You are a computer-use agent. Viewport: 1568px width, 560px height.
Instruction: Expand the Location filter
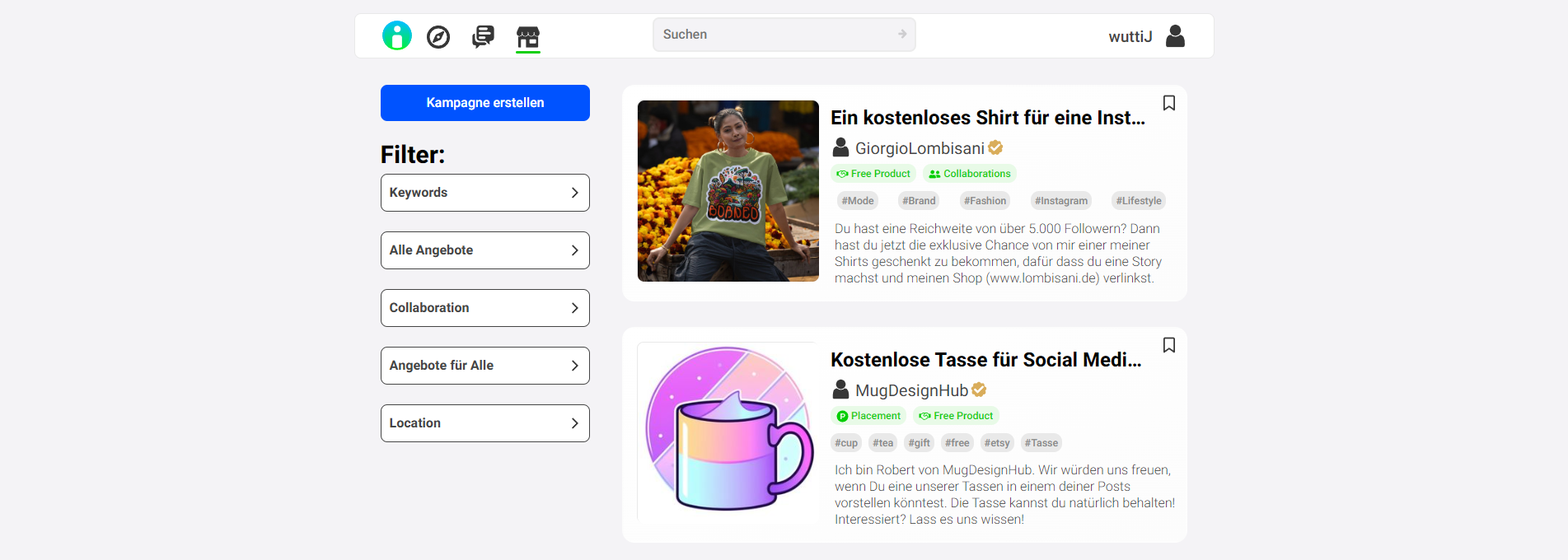[x=484, y=422]
